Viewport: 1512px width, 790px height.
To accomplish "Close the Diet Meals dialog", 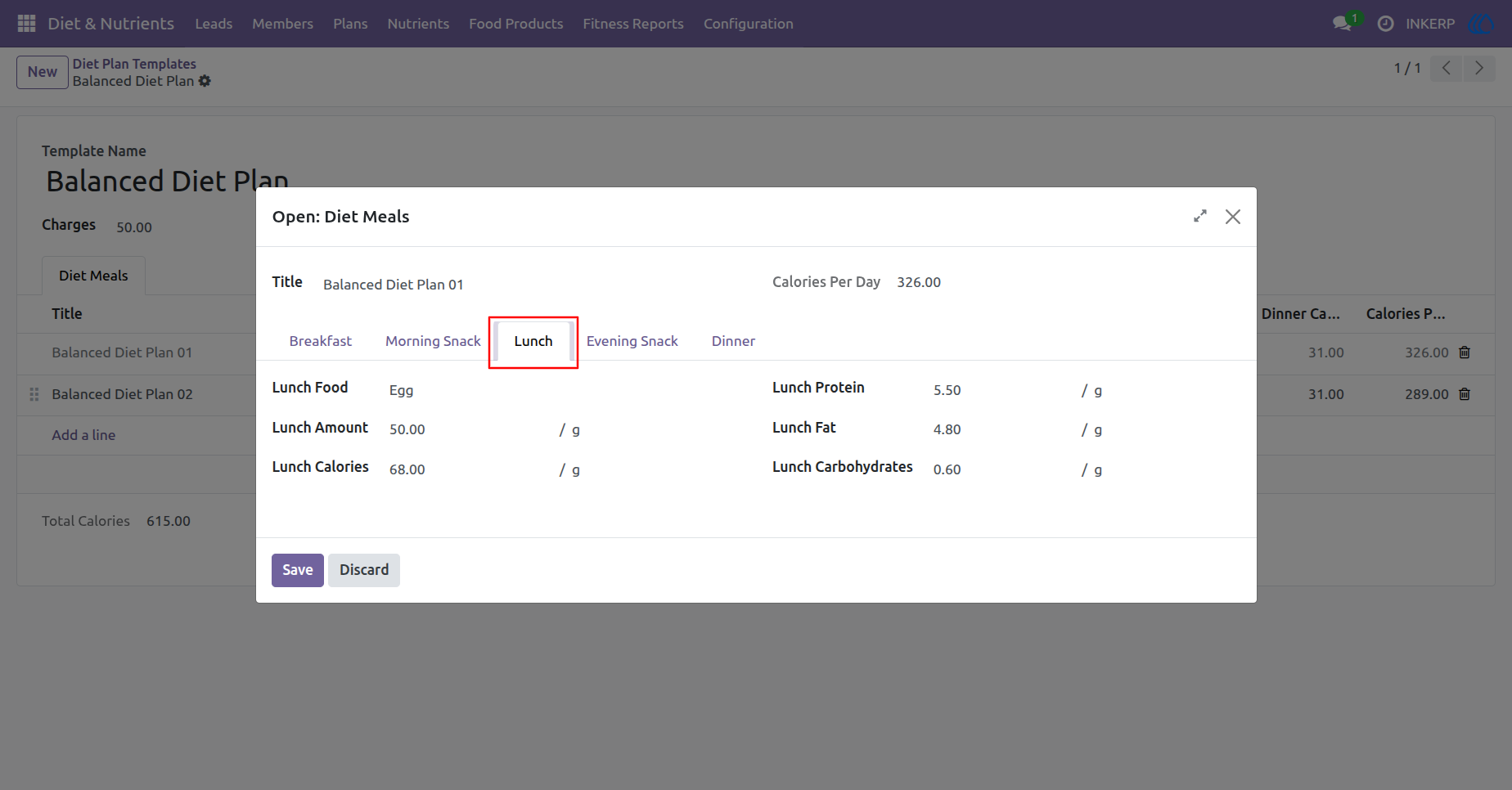I will click(x=1233, y=216).
